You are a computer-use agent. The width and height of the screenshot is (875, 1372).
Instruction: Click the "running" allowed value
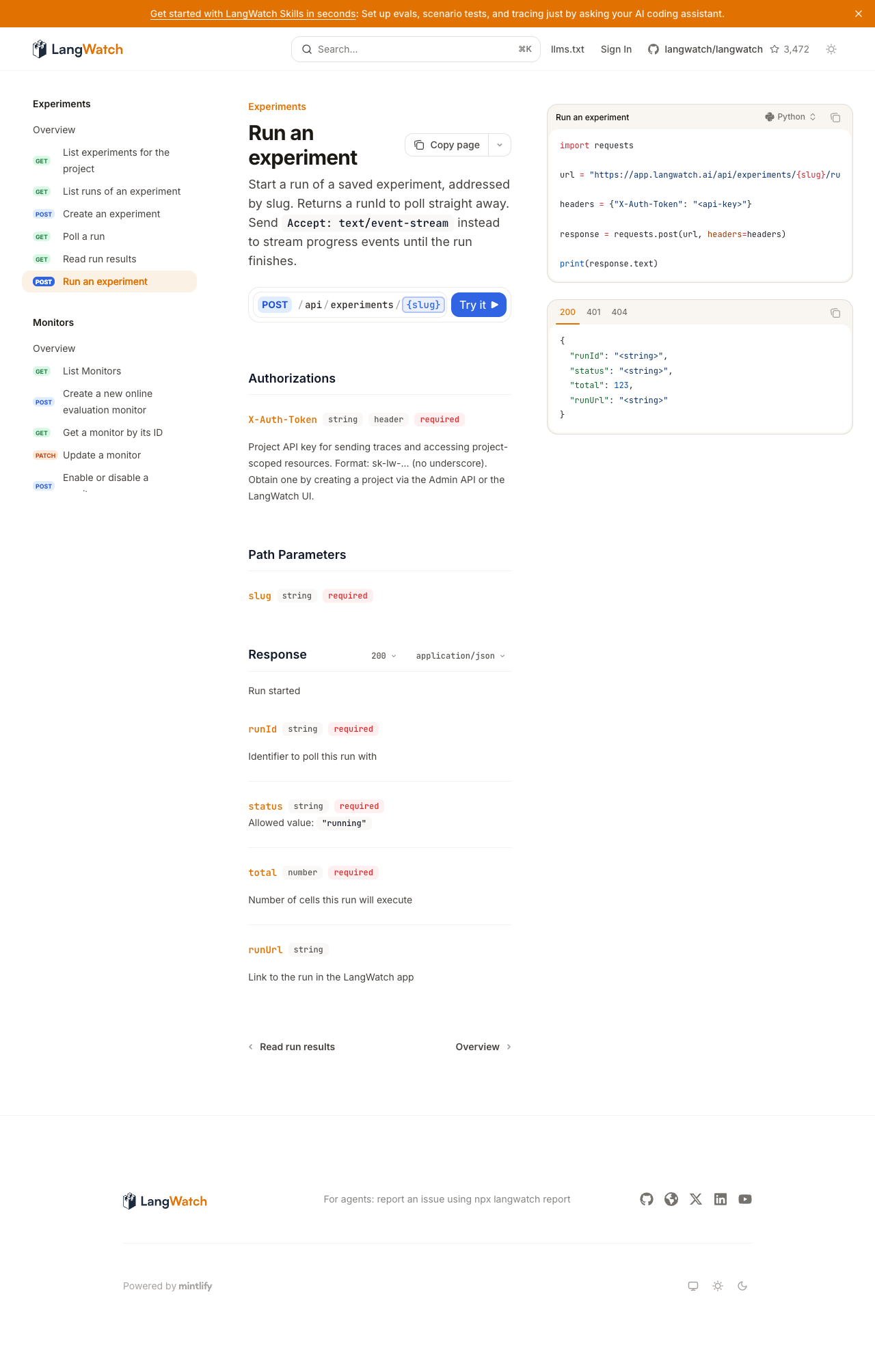pos(344,823)
